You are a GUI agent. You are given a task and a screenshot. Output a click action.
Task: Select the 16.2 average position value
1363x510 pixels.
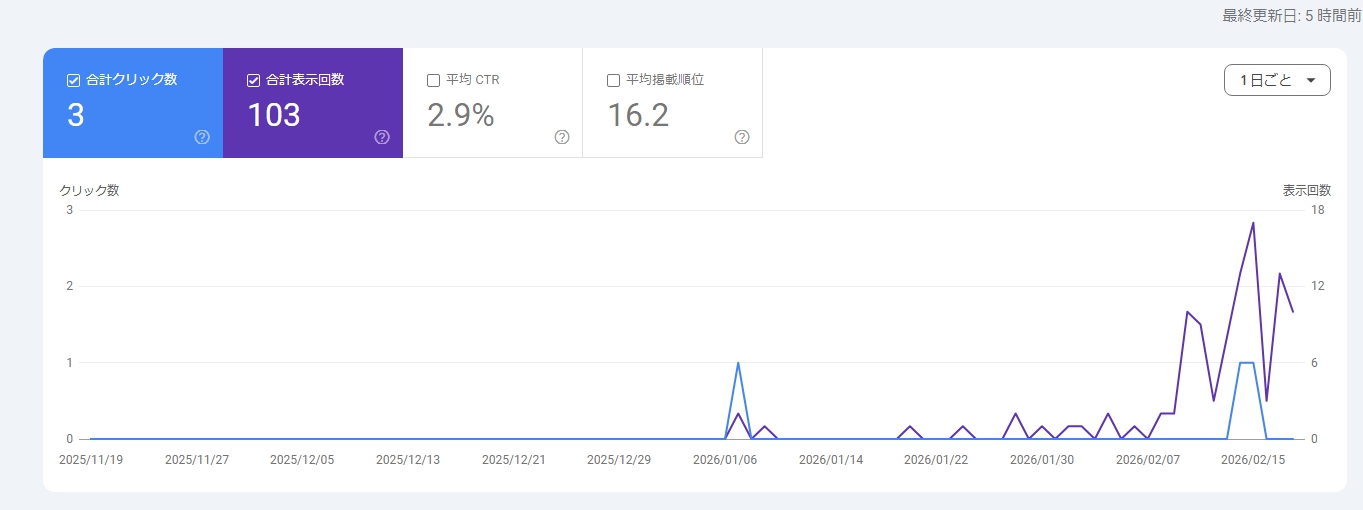tap(638, 116)
